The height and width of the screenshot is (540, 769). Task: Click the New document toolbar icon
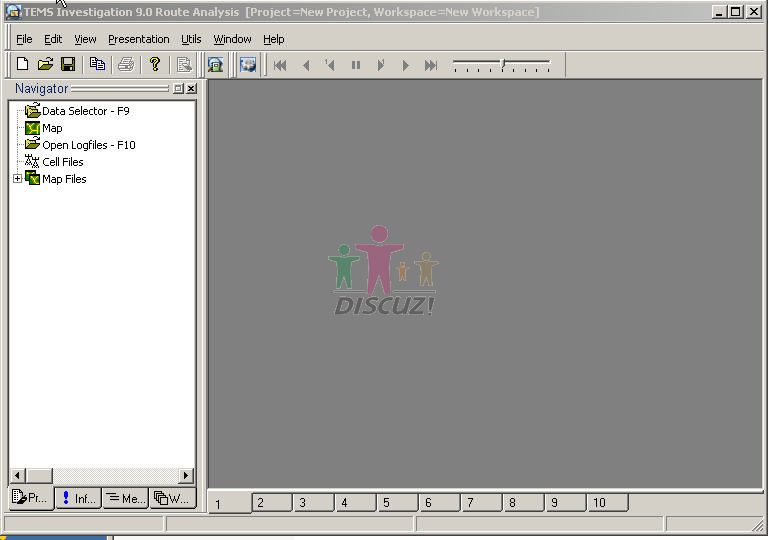pos(23,65)
